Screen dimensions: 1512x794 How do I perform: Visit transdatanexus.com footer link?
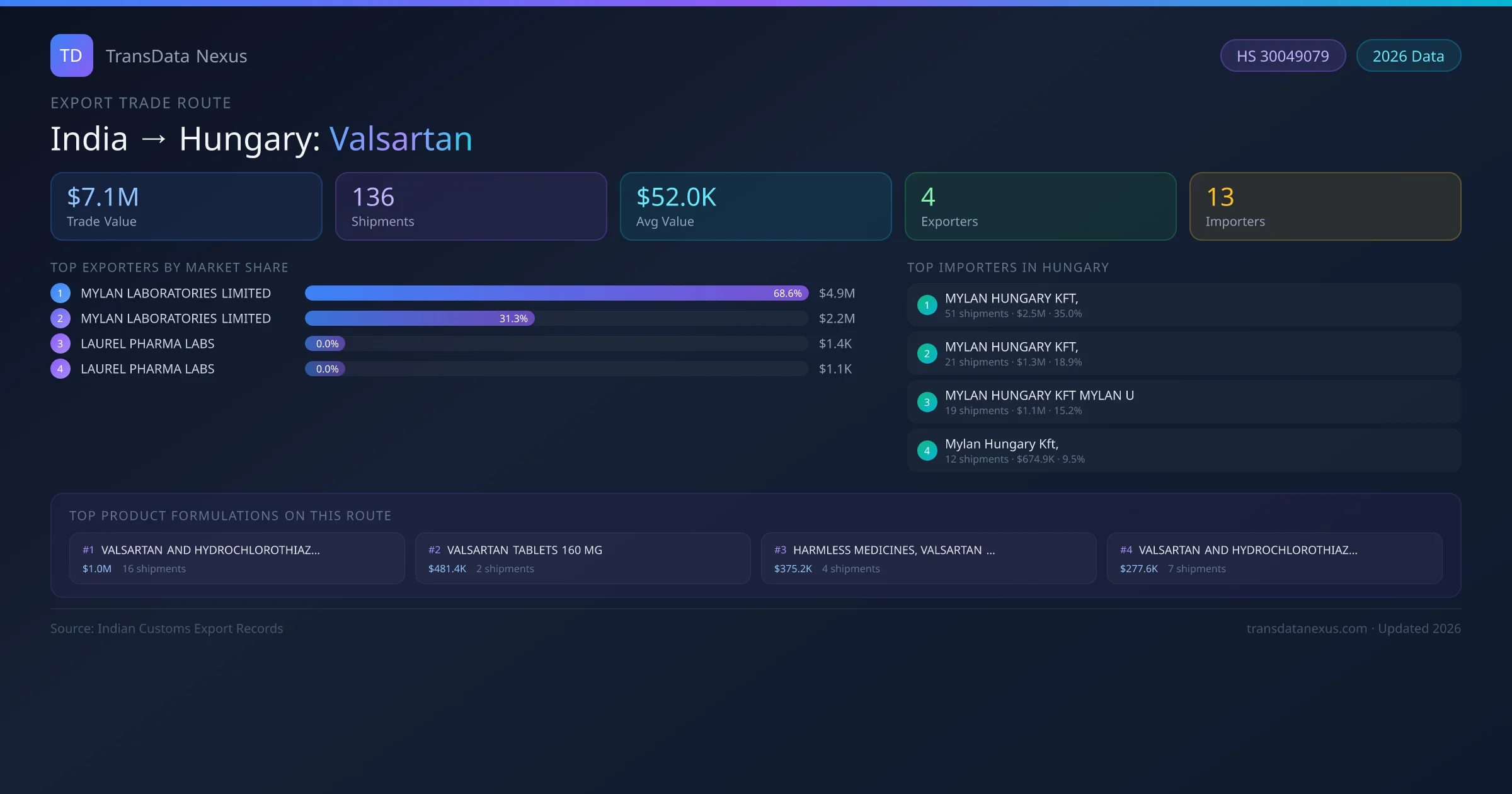pos(1306,628)
